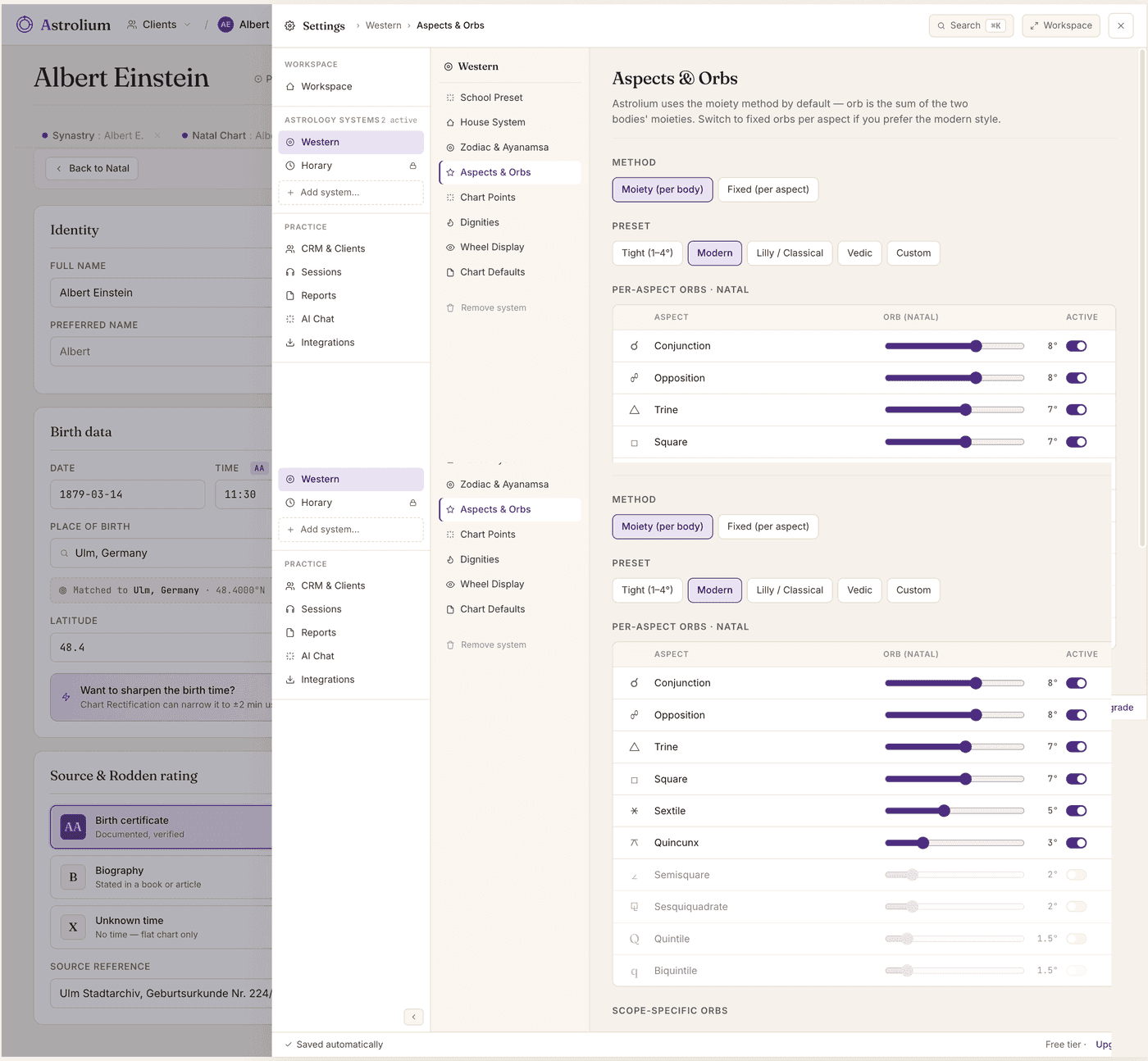The image size is (1148, 1061).
Task: Click the birth Date field 1879-03-14
Action: pyautogui.click(x=127, y=494)
